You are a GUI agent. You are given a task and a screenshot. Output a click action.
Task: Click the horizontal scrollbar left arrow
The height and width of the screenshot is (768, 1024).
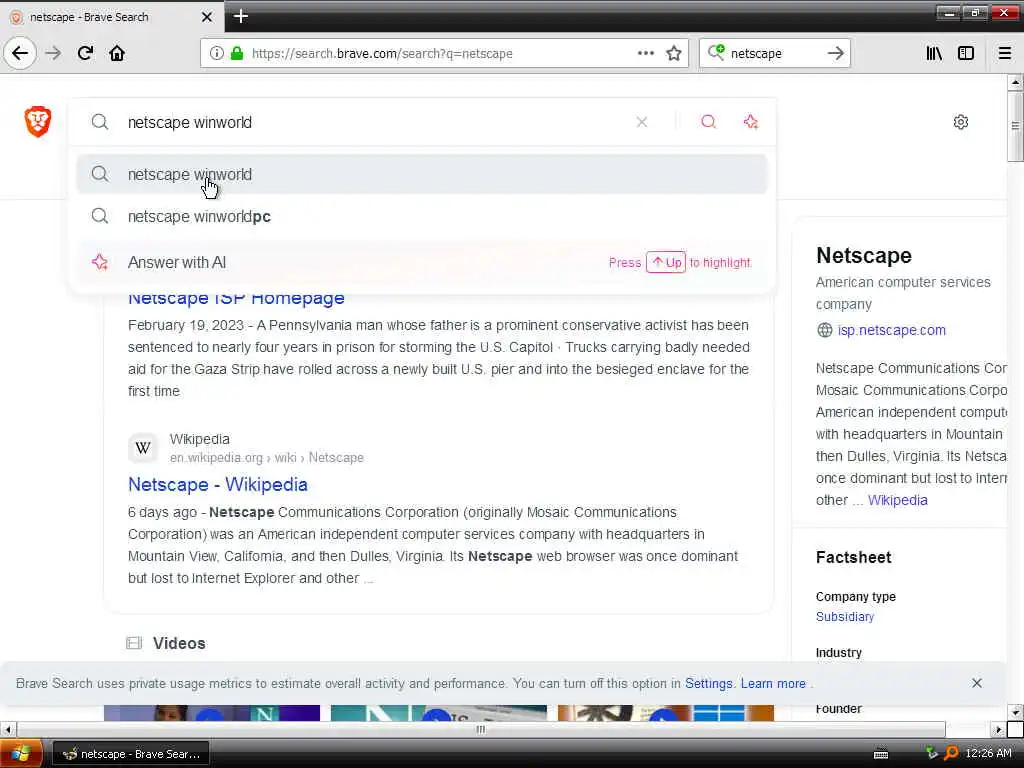pos(7,729)
